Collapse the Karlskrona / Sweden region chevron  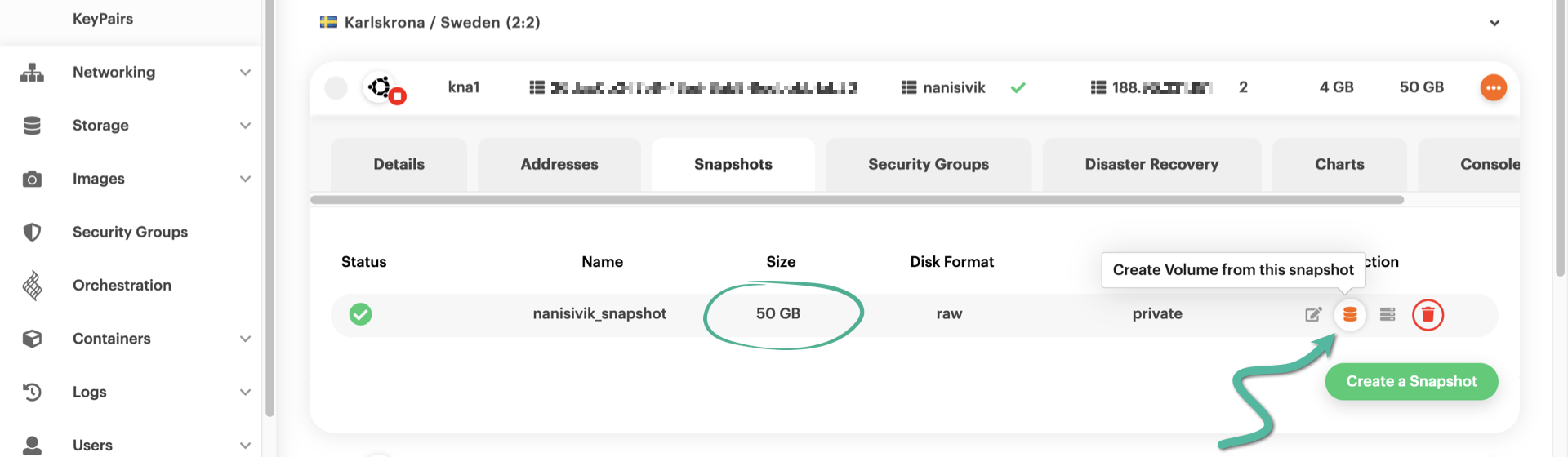pyautogui.click(x=1494, y=23)
